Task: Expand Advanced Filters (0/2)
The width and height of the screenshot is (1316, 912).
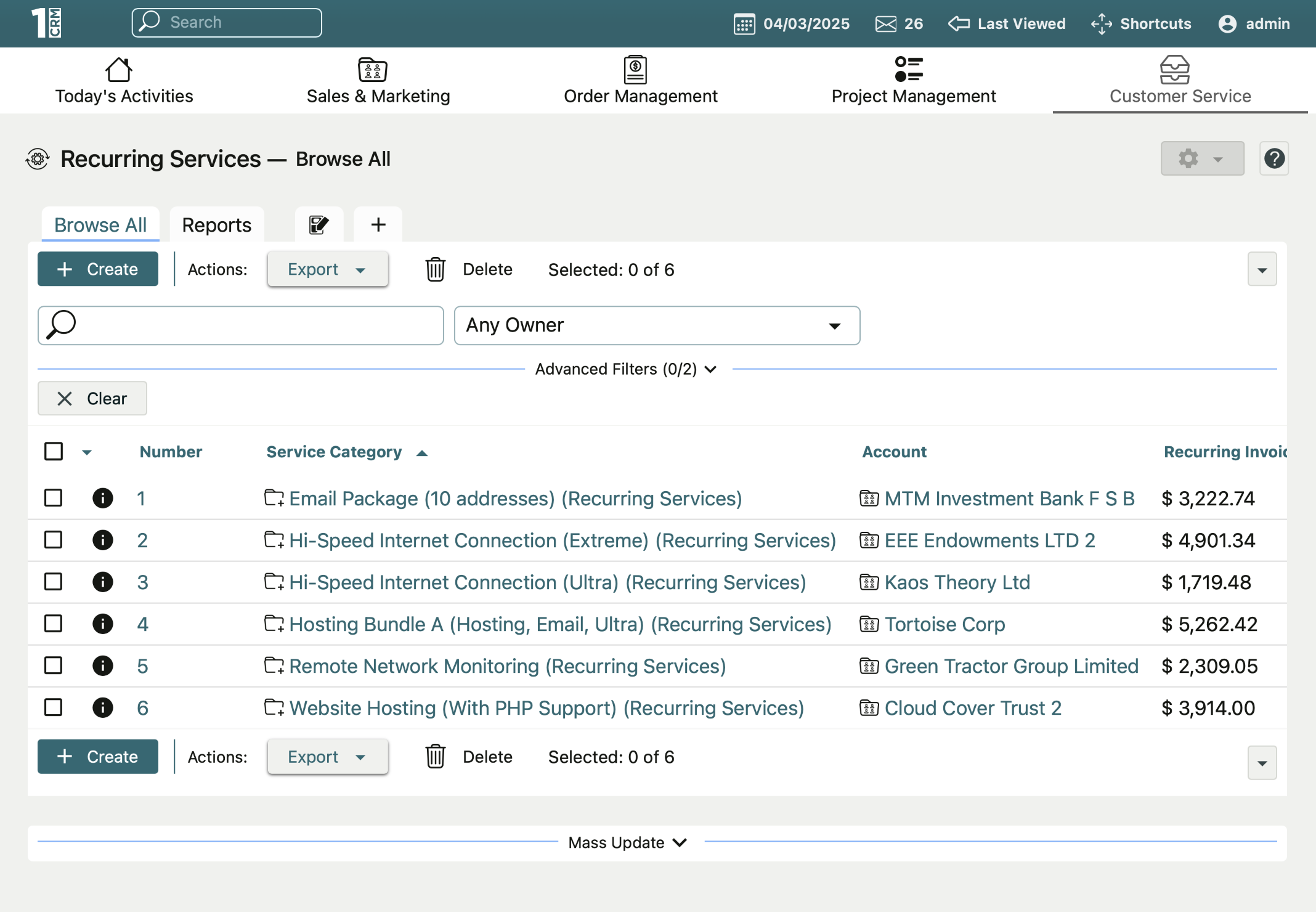Action: point(626,369)
